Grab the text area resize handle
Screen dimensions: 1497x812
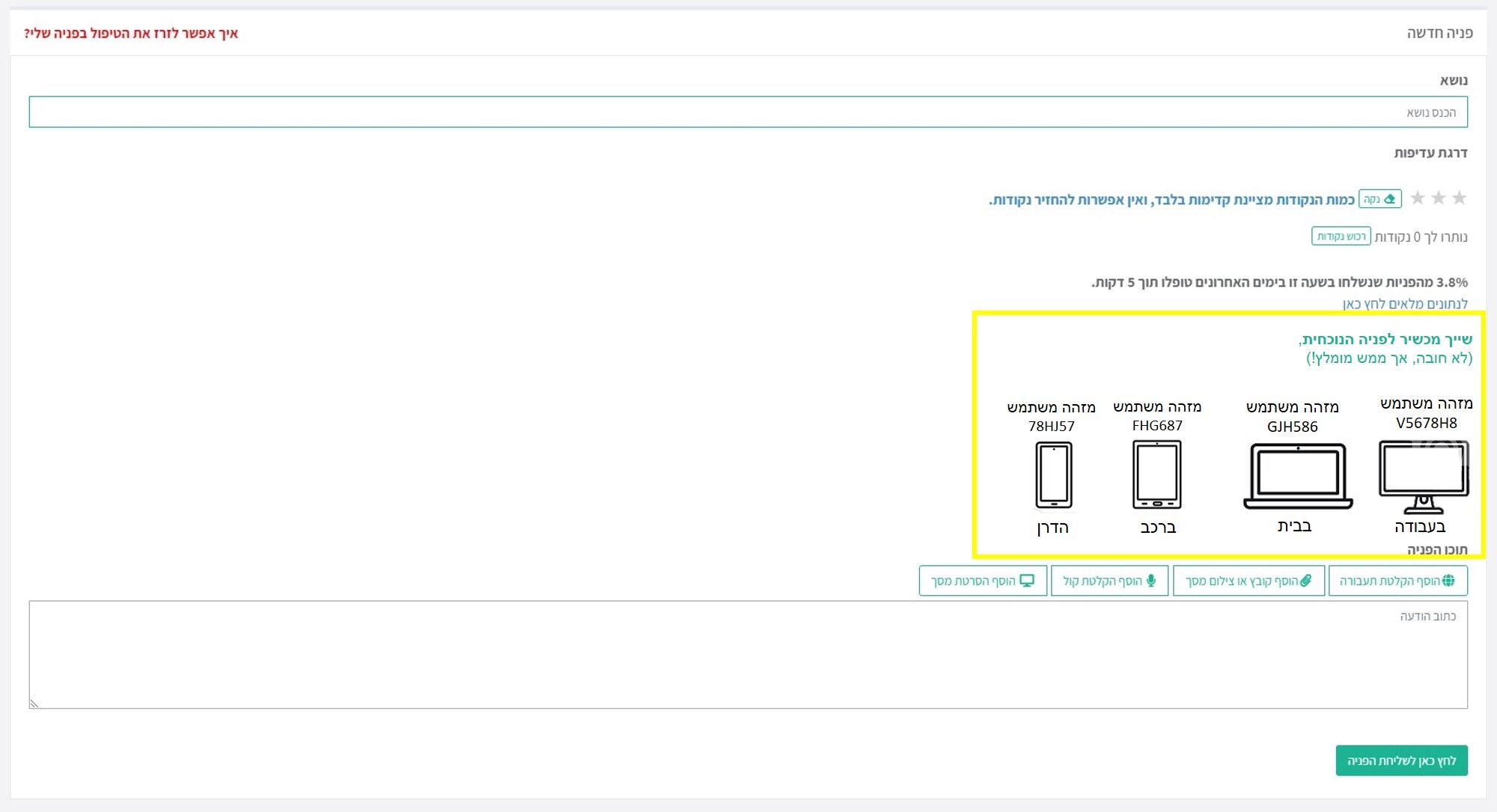pos(34,703)
